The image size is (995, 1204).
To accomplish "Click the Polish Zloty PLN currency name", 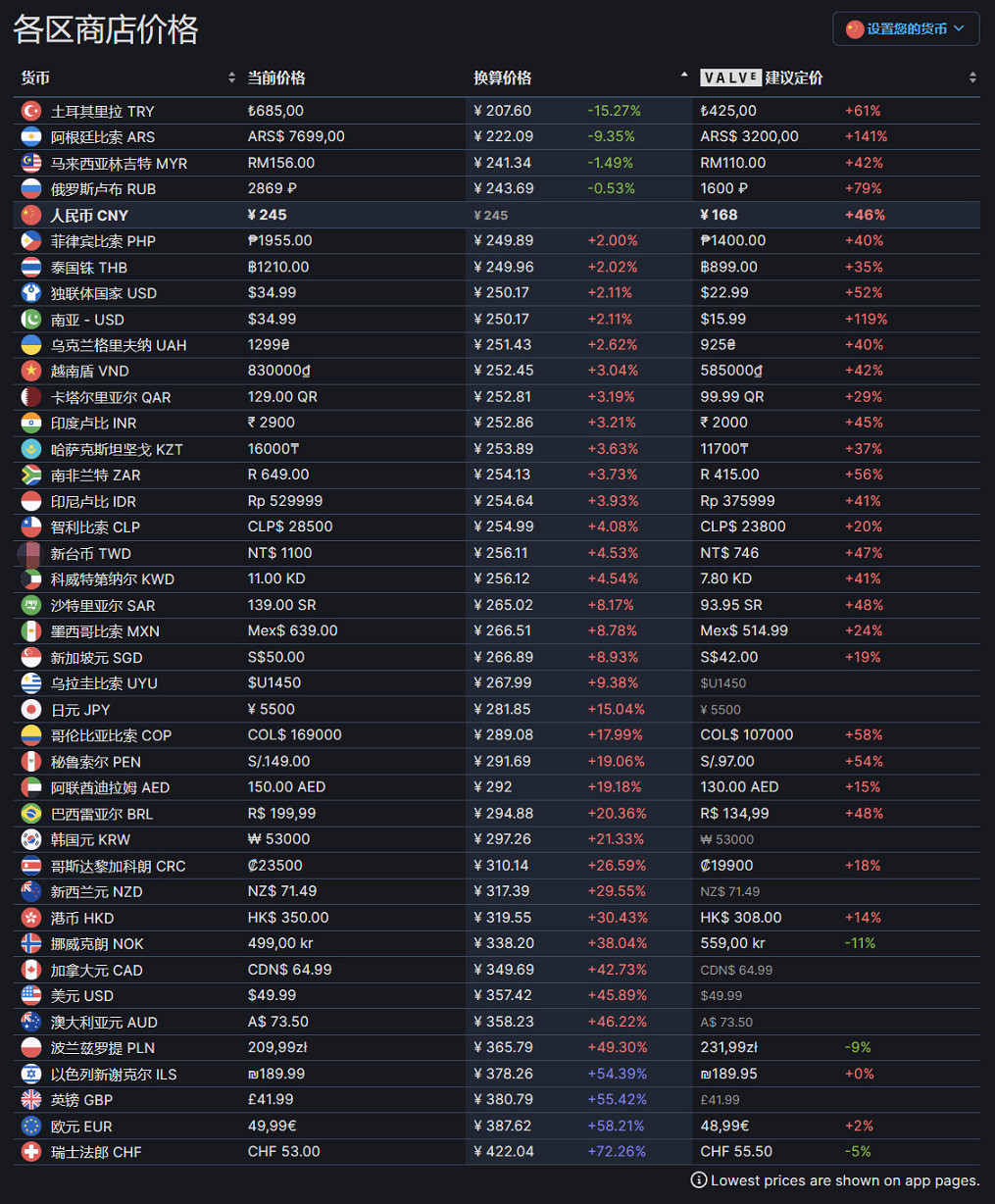I will pos(102,1048).
